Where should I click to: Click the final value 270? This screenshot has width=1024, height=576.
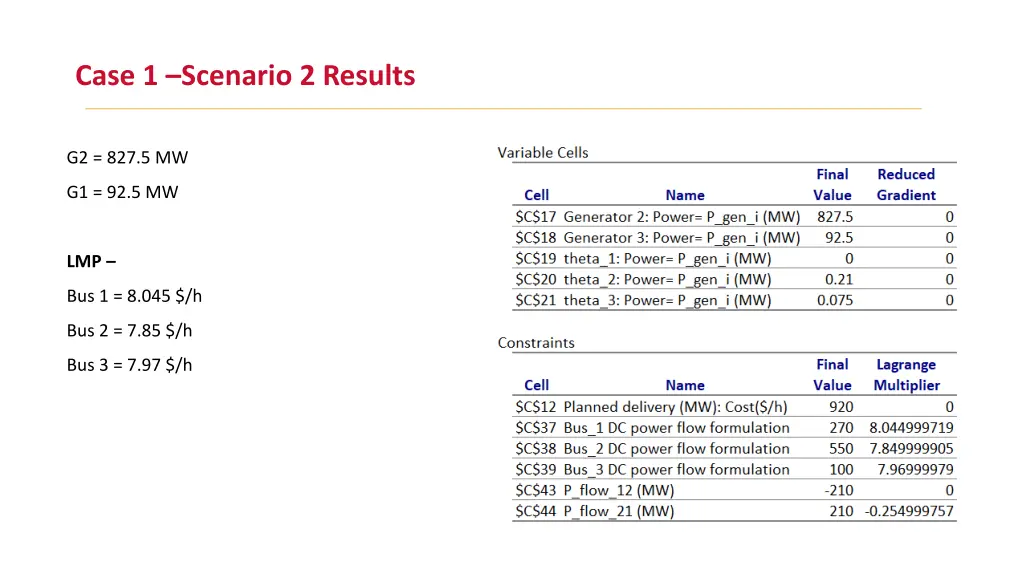[841, 428]
